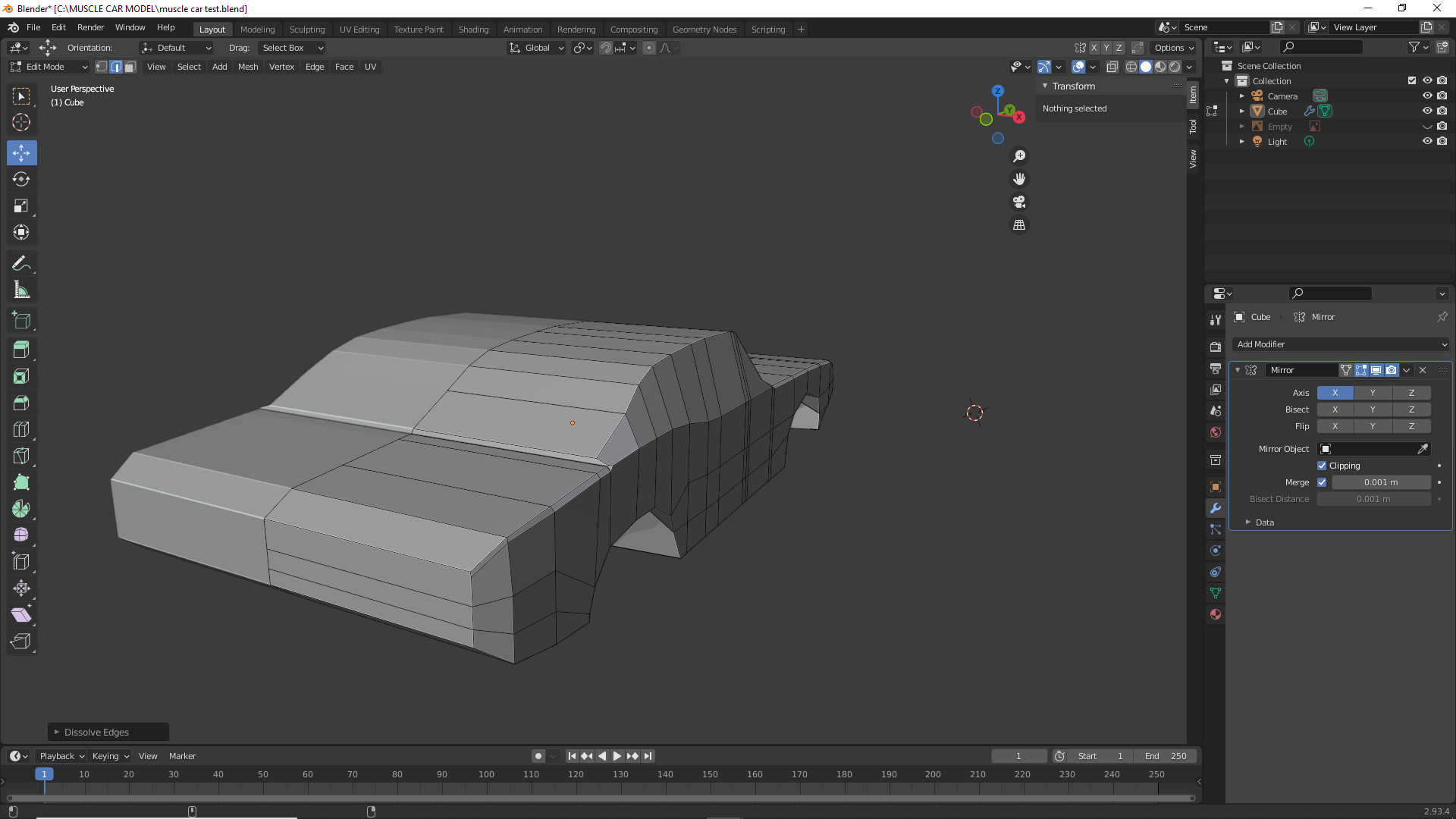The image size is (1456, 819).
Task: Select the Measure tool
Action: coord(21,290)
